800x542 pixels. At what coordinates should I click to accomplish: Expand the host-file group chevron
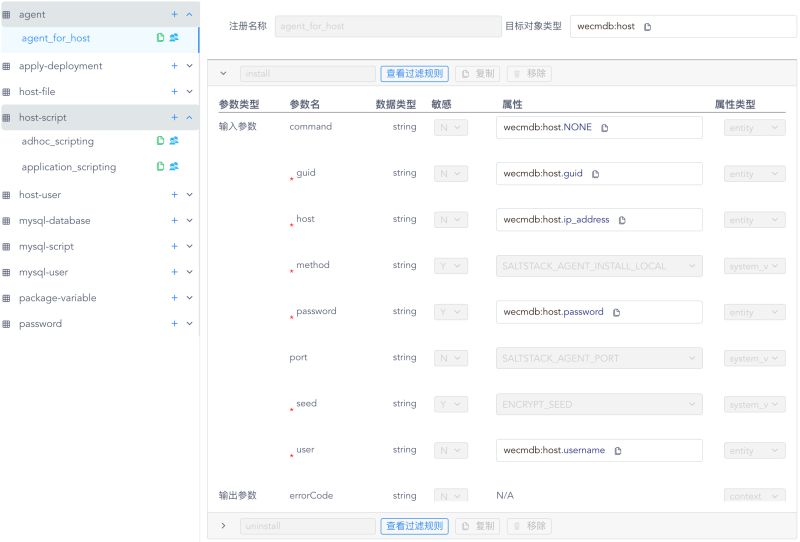pyautogui.click(x=189, y=91)
